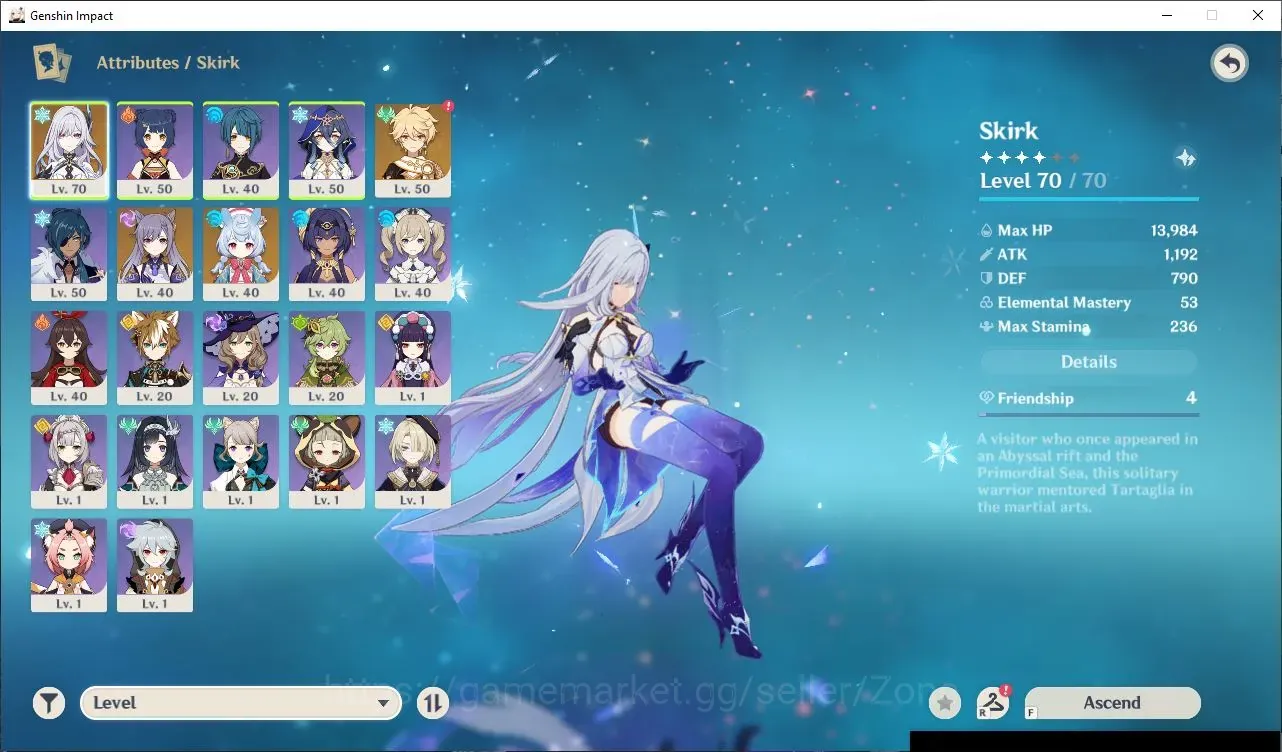Pick Candace's character portrait
1282x752 pixels.
pyautogui.click(x=327, y=254)
